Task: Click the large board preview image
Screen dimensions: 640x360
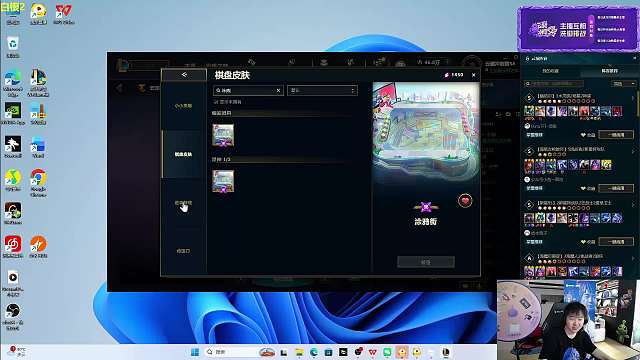Action: 426,133
